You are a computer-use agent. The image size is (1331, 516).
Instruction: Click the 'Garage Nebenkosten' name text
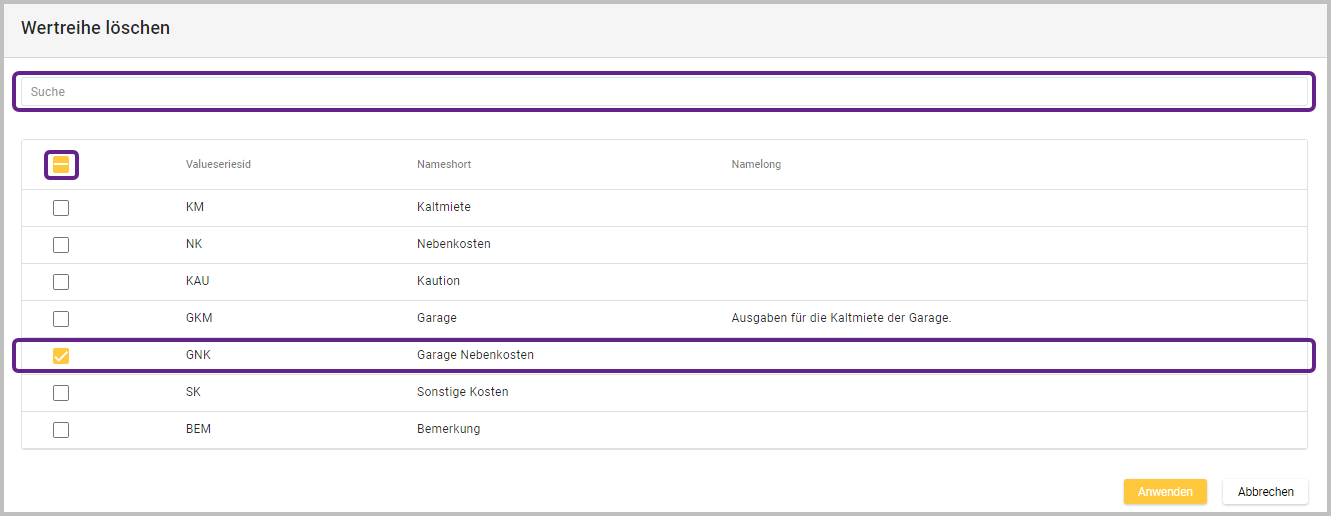click(475, 355)
